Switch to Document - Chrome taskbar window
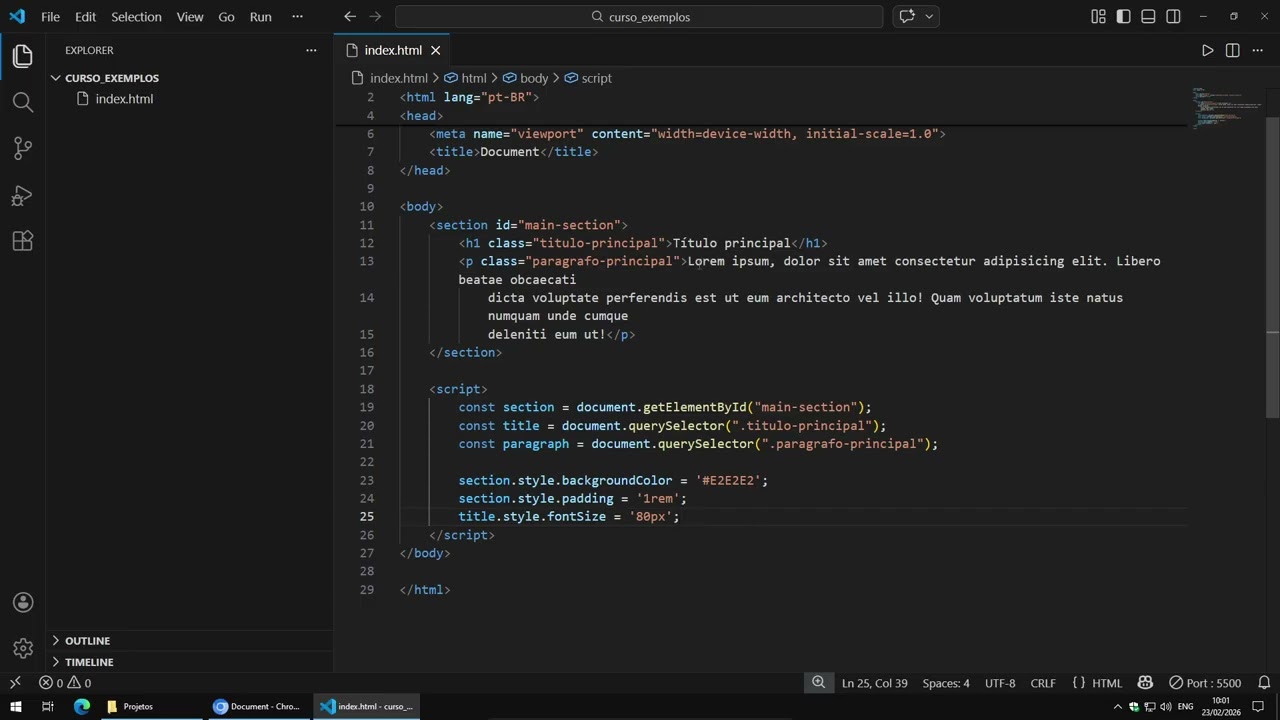Image resolution: width=1280 pixels, height=720 pixels. [x=256, y=706]
